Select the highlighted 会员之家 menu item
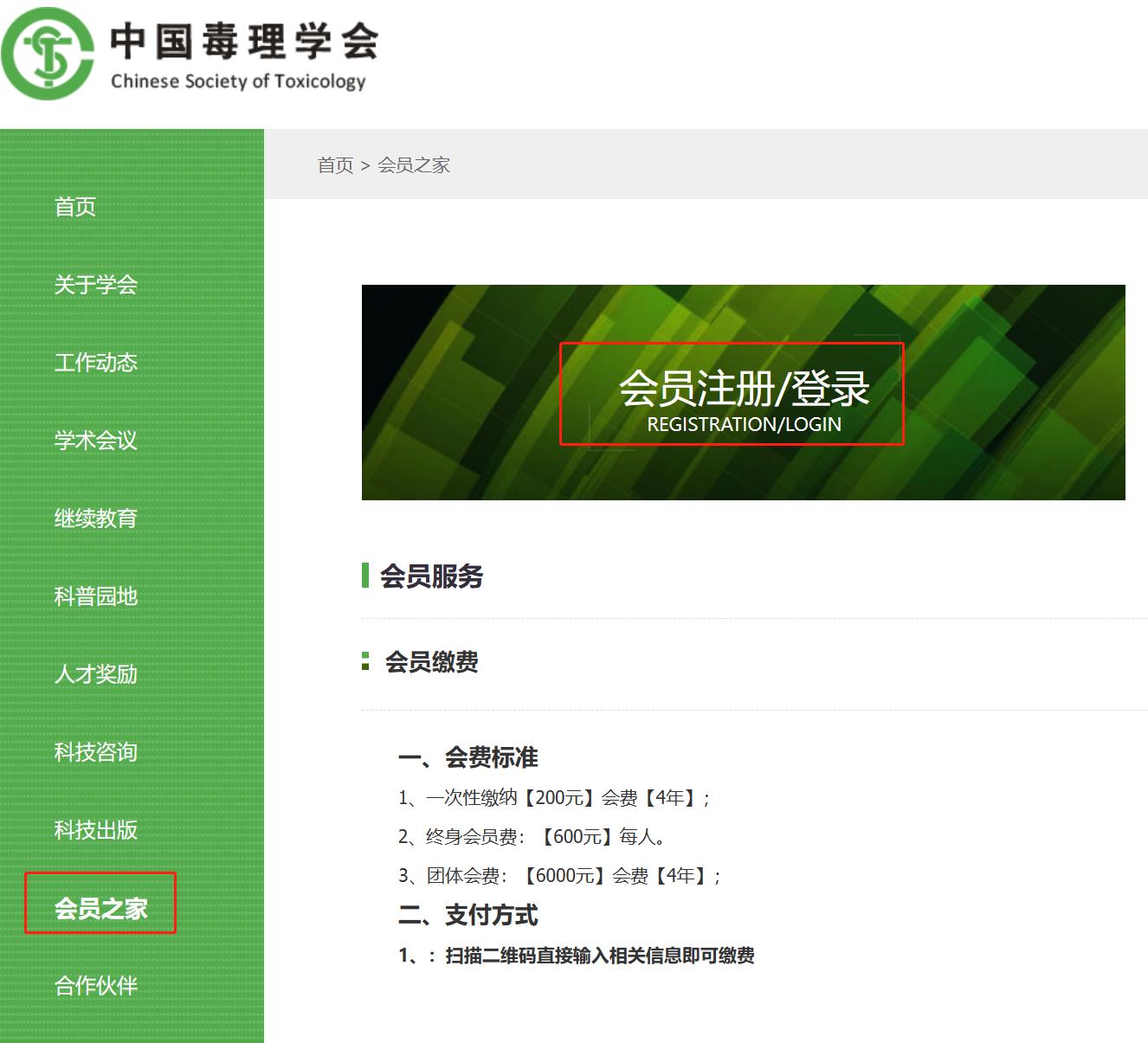This screenshot has width=1148, height=1043. click(100, 908)
